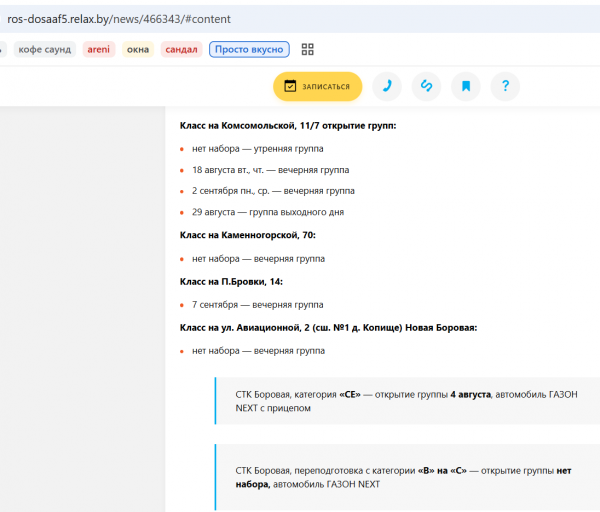The image size is (600, 512).
Task: Click heading 'Класс на П.Бровки, 14'
Action: 232,282
